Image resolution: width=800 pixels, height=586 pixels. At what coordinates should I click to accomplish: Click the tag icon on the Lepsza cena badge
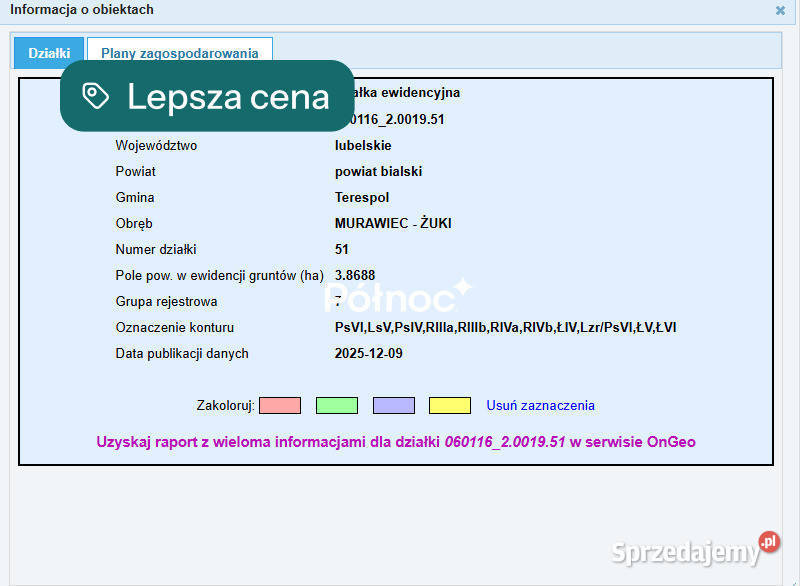97,95
